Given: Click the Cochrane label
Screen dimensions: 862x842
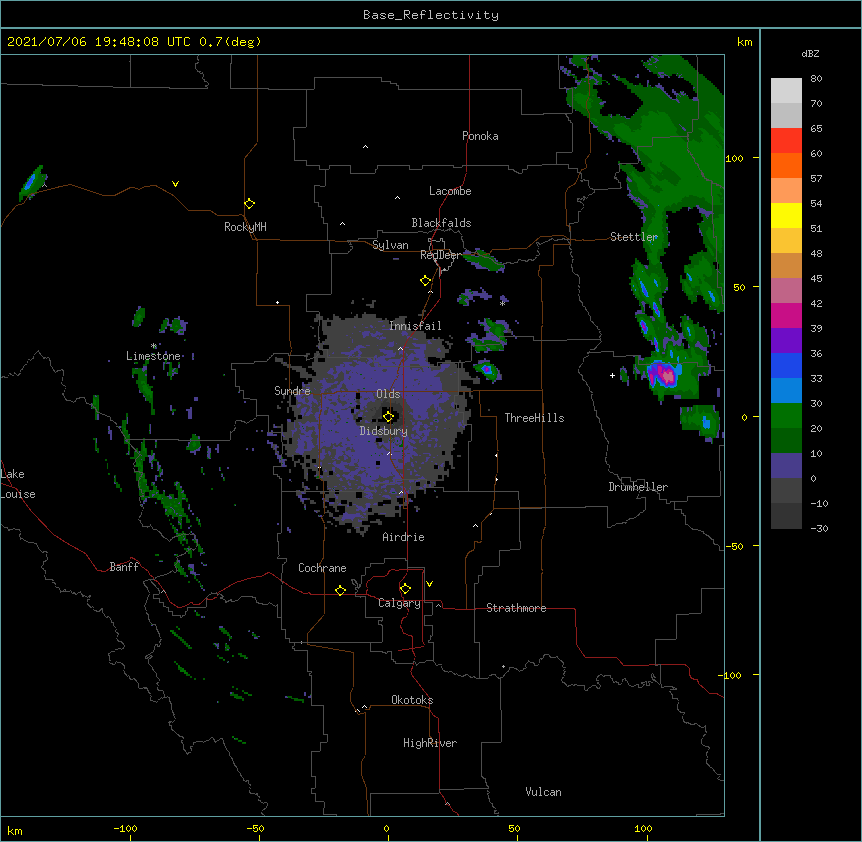Looking at the screenshot, I should pos(322,568).
